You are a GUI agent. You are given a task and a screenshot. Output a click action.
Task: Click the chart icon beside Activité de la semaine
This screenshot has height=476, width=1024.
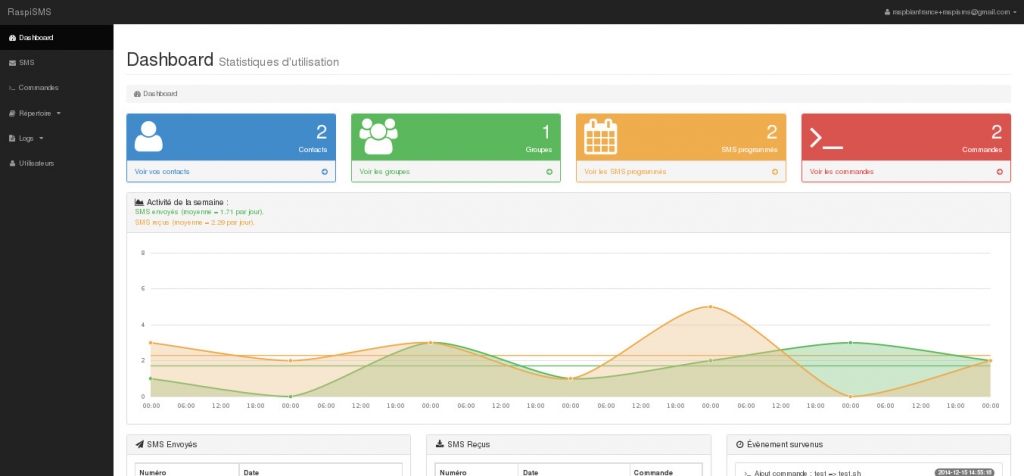(x=139, y=202)
